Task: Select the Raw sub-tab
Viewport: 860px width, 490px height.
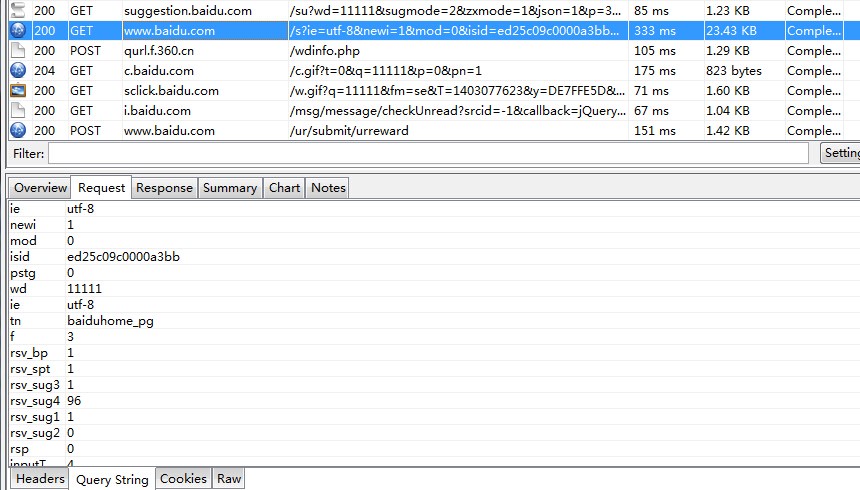Action: tap(229, 478)
